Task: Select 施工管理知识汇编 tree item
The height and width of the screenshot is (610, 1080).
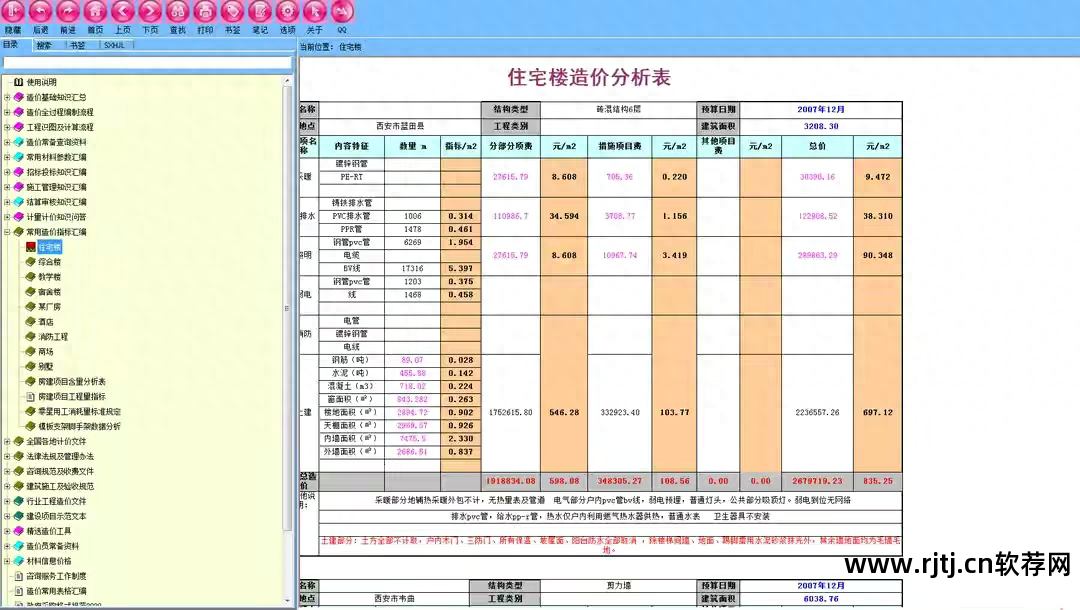Action: tap(56, 187)
